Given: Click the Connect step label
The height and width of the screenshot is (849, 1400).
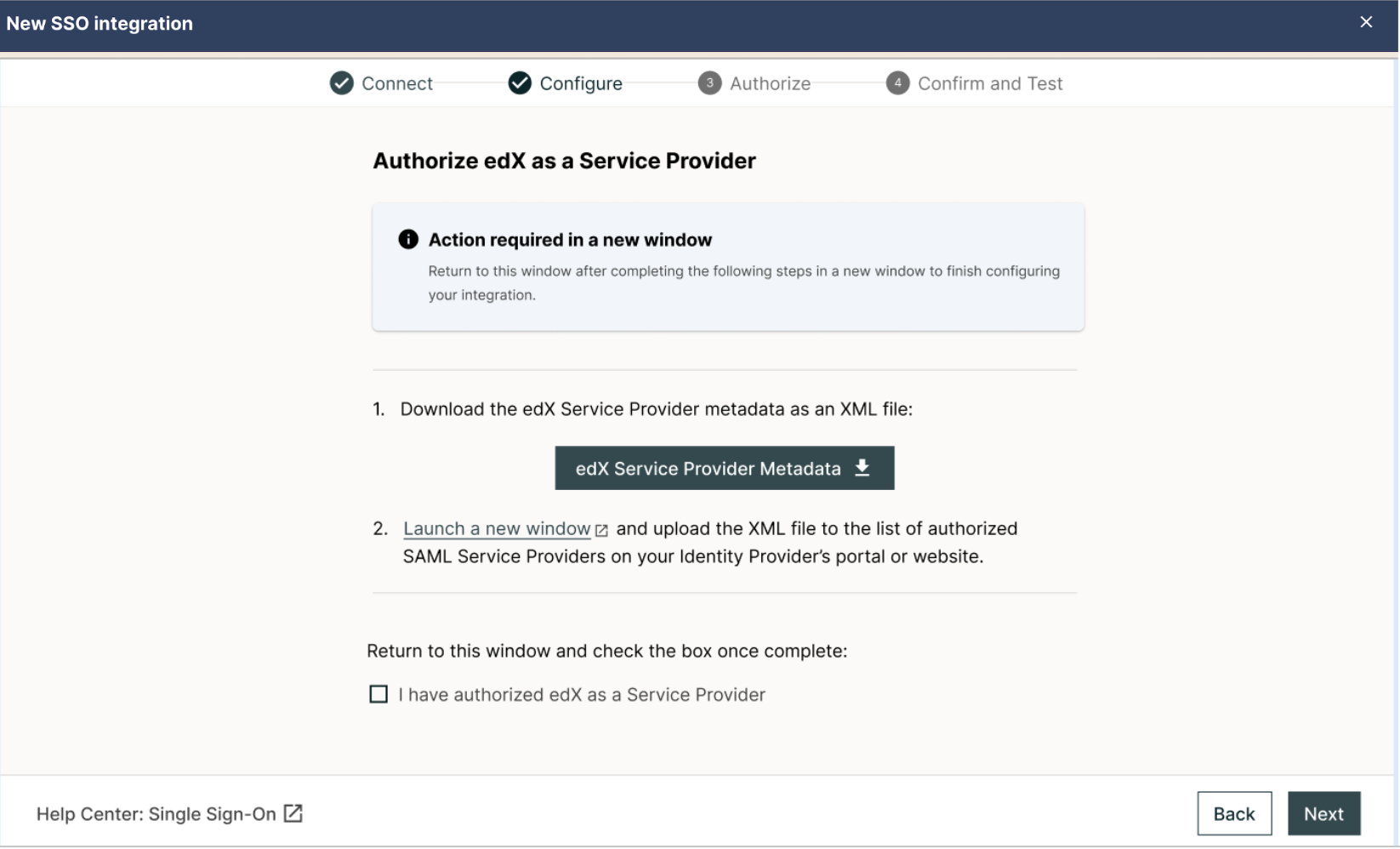Looking at the screenshot, I should click(396, 83).
